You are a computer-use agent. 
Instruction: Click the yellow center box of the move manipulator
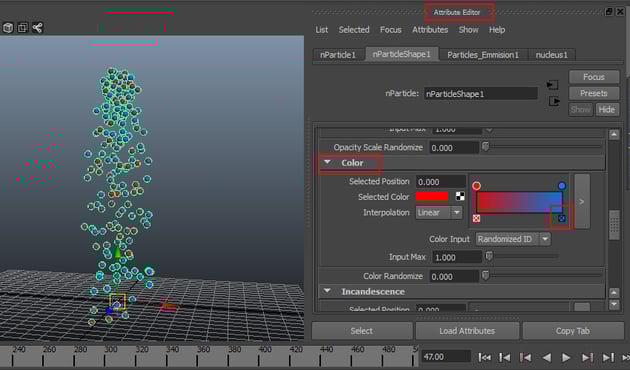pos(117,302)
